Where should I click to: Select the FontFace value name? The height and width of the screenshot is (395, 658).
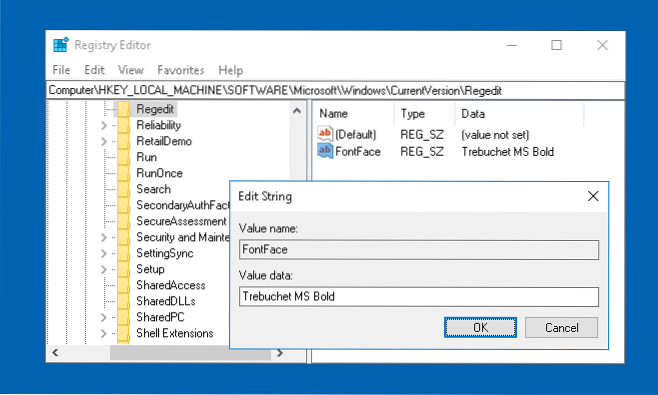point(358,152)
